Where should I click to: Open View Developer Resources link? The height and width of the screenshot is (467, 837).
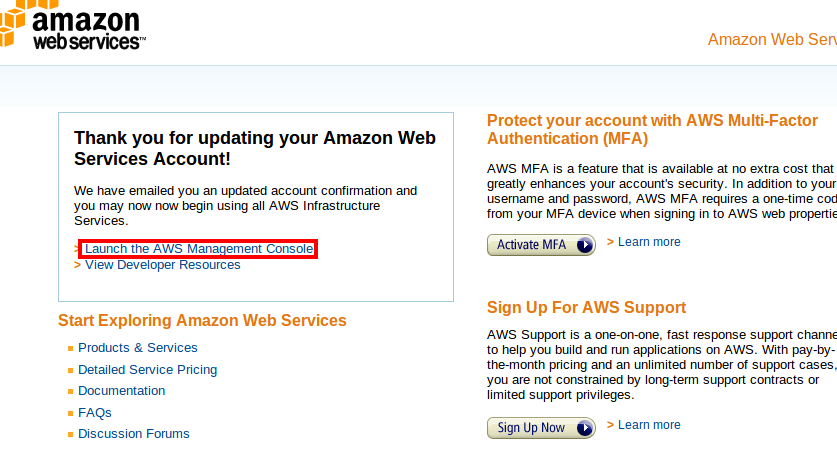163,265
